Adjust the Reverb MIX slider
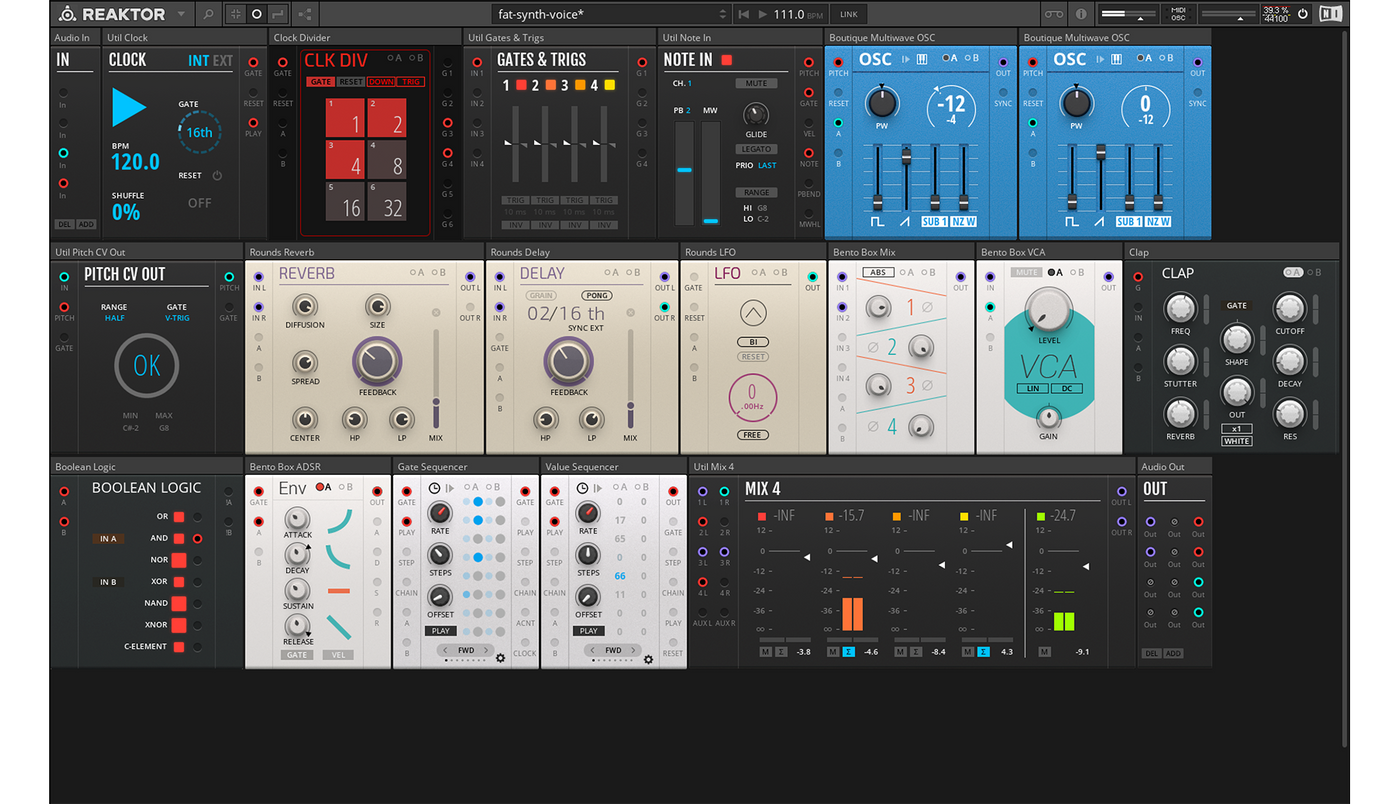Image resolution: width=1400 pixels, height=804 pixels. coord(435,380)
